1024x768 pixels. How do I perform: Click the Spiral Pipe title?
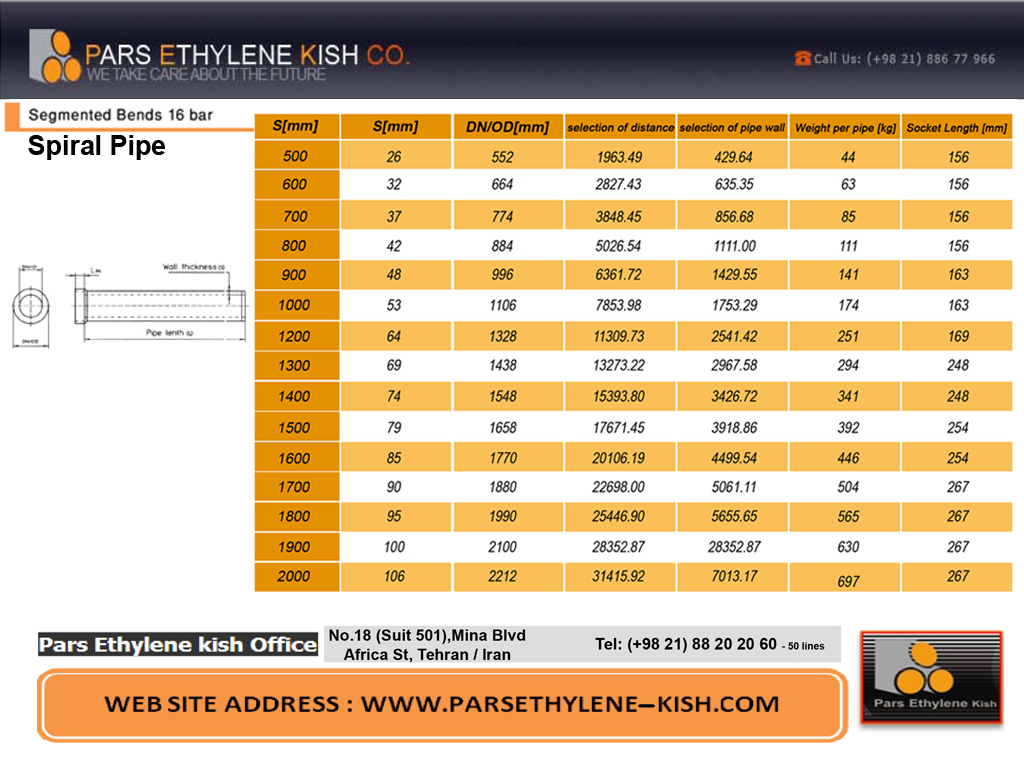[97, 146]
